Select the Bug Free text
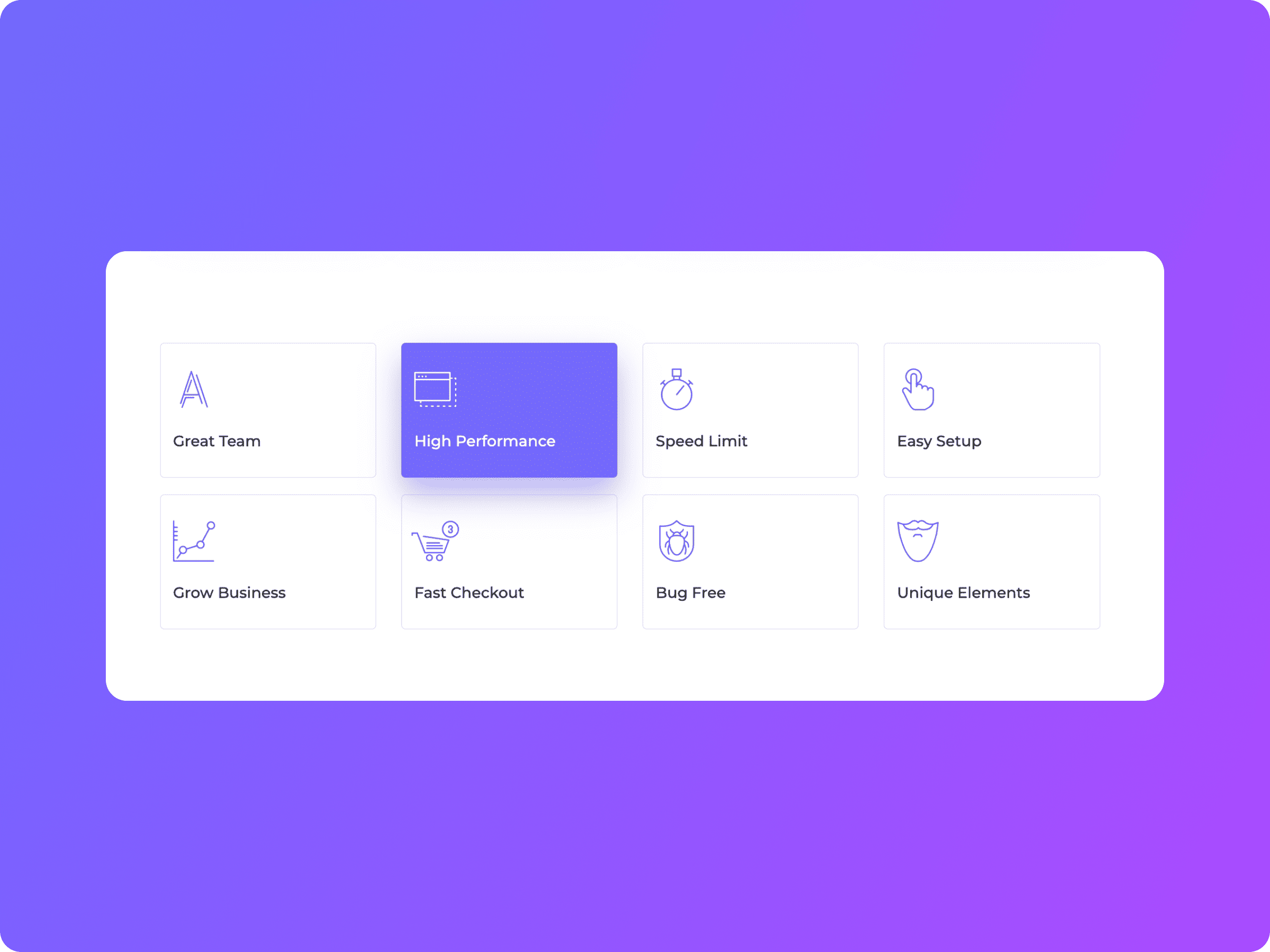The height and width of the screenshot is (952, 1270). coord(691,593)
